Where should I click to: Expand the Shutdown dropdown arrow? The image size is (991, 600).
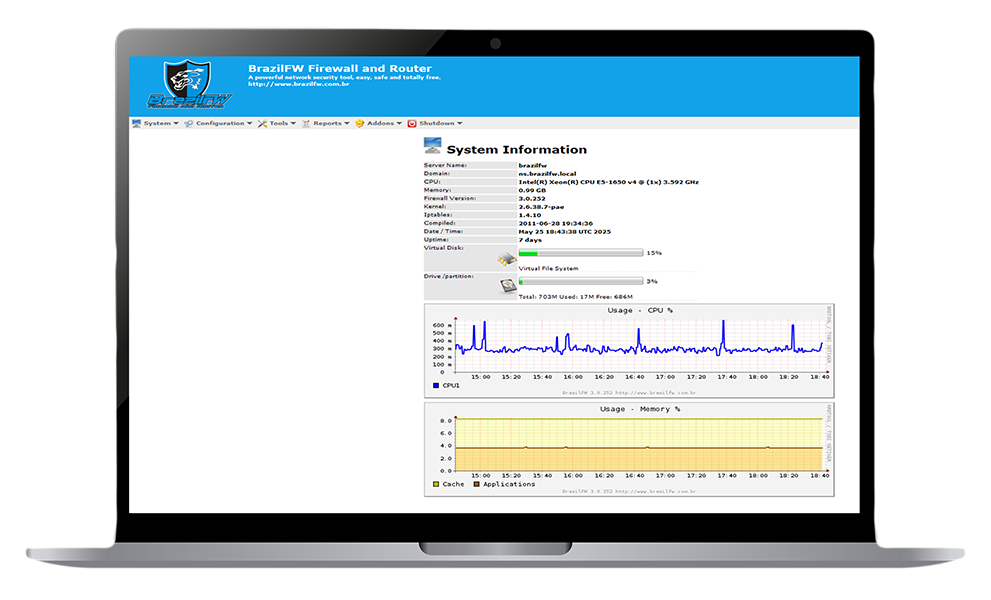click(x=459, y=124)
